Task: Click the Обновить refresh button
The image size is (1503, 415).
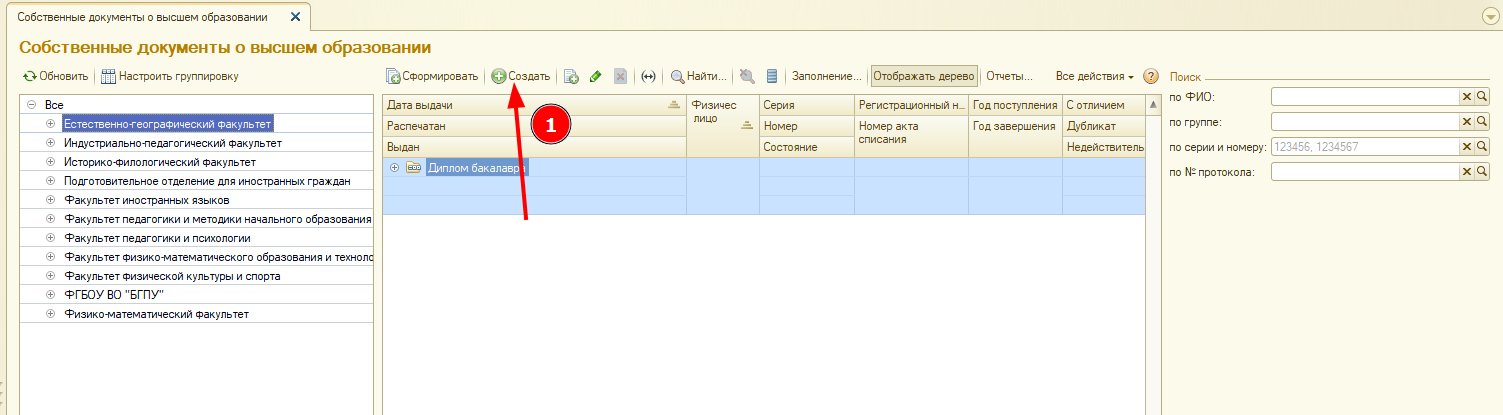Action: tap(56, 76)
